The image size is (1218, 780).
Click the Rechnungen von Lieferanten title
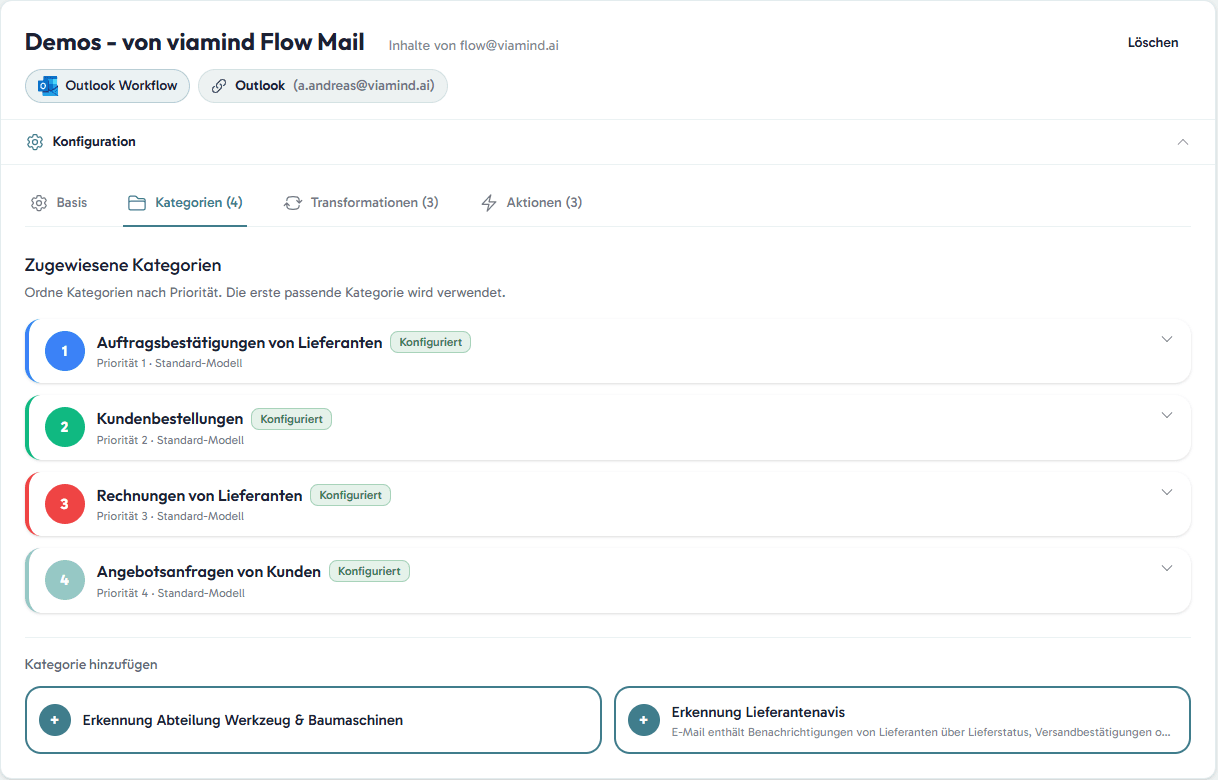pyautogui.click(x=200, y=496)
